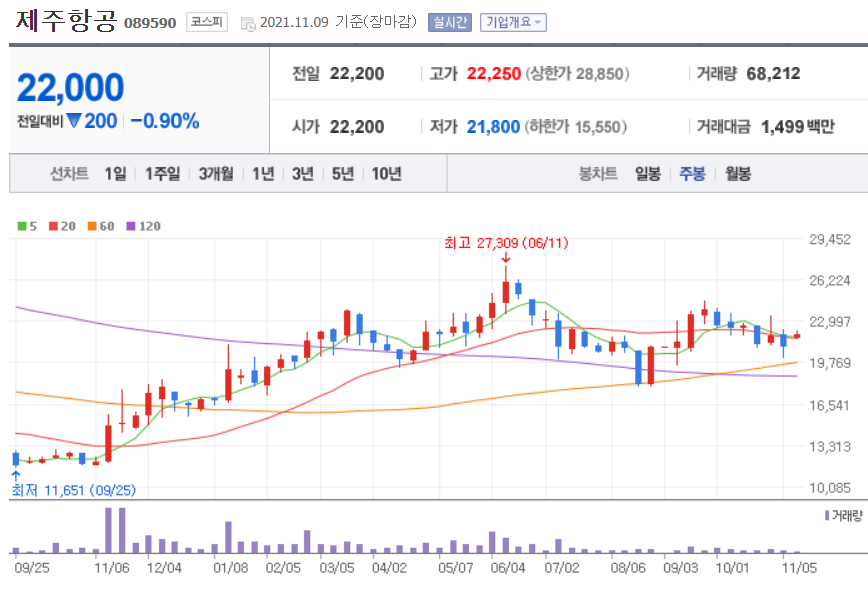Click the down arrow next to 200
Screen dimensions: 868x589
74,120
